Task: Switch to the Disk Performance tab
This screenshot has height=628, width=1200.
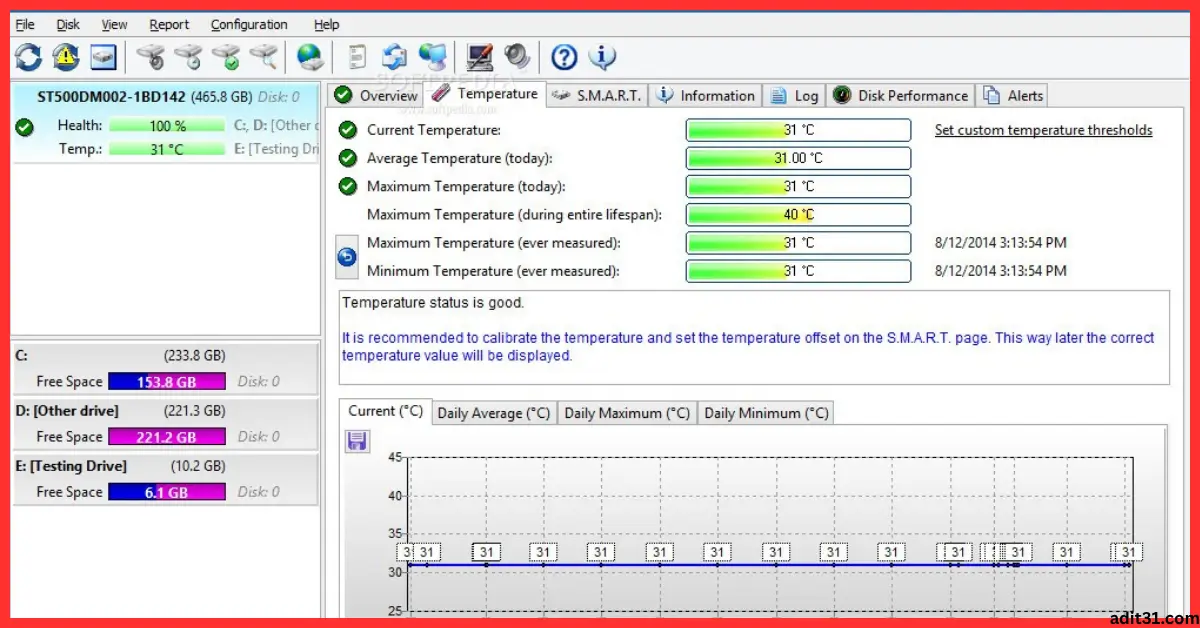Action: click(900, 96)
